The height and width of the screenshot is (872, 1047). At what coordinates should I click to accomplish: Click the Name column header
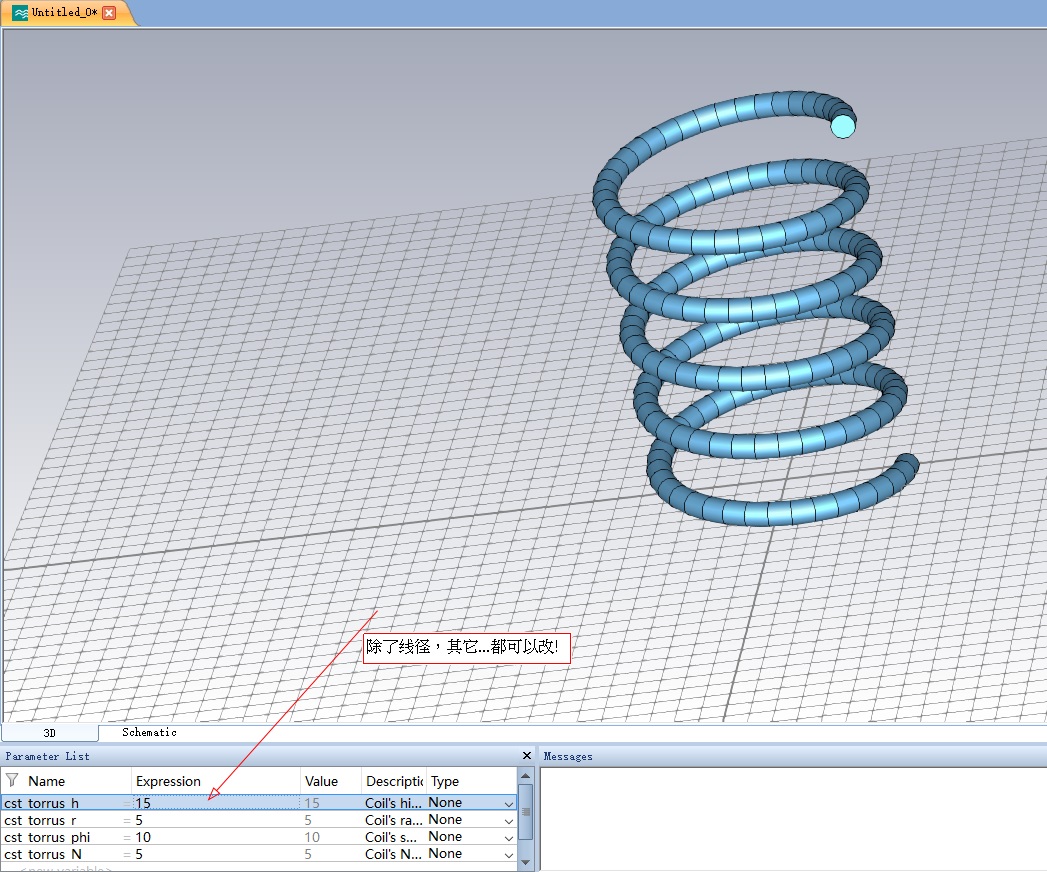(47, 781)
